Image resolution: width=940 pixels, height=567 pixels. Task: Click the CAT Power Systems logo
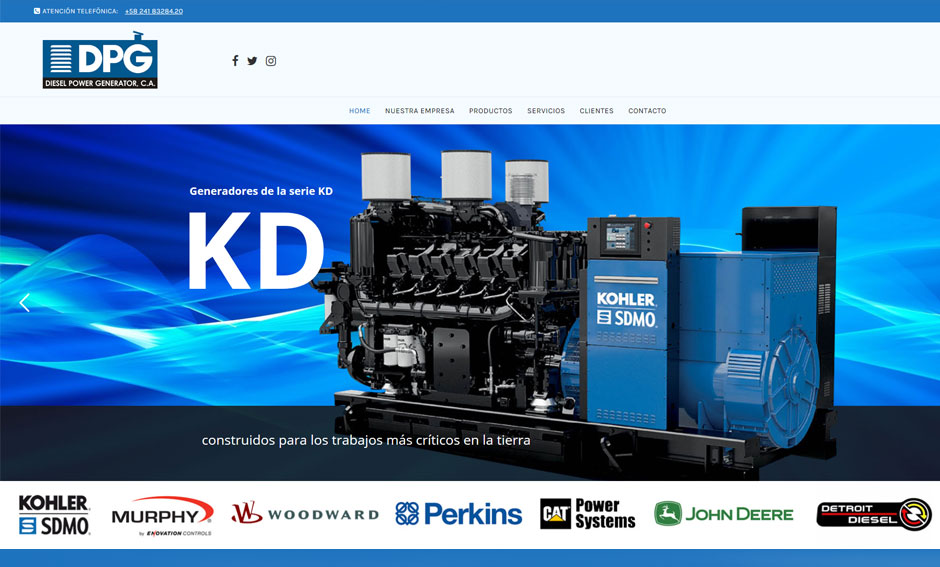[588, 514]
